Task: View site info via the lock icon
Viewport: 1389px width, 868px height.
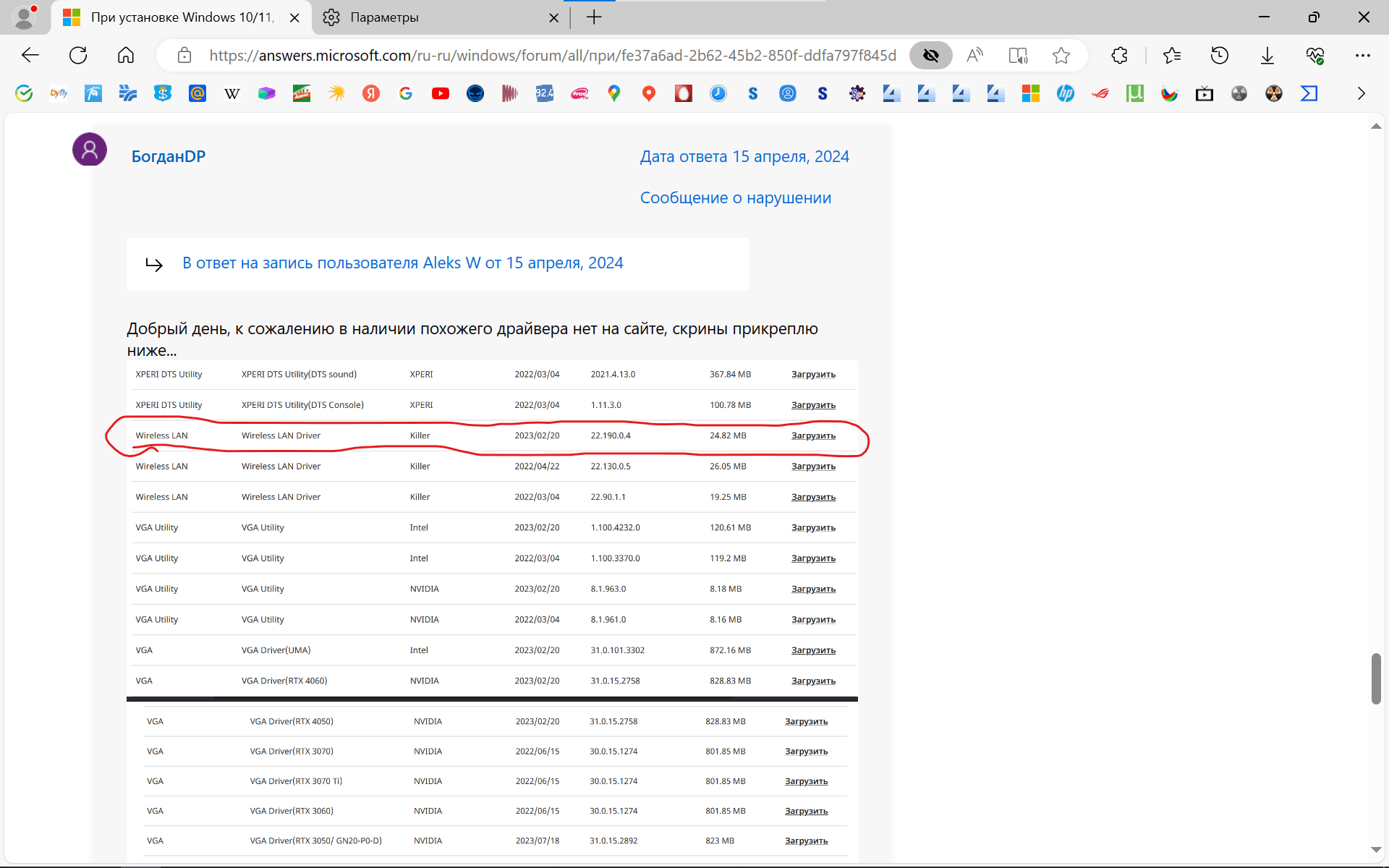Action: (x=184, y=56)
